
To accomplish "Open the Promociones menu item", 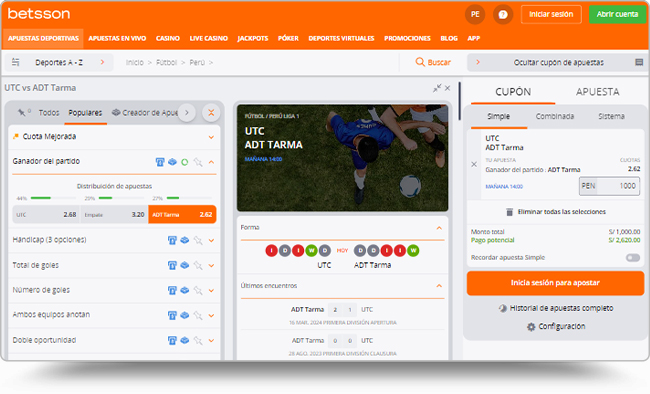I will (407, 38).
